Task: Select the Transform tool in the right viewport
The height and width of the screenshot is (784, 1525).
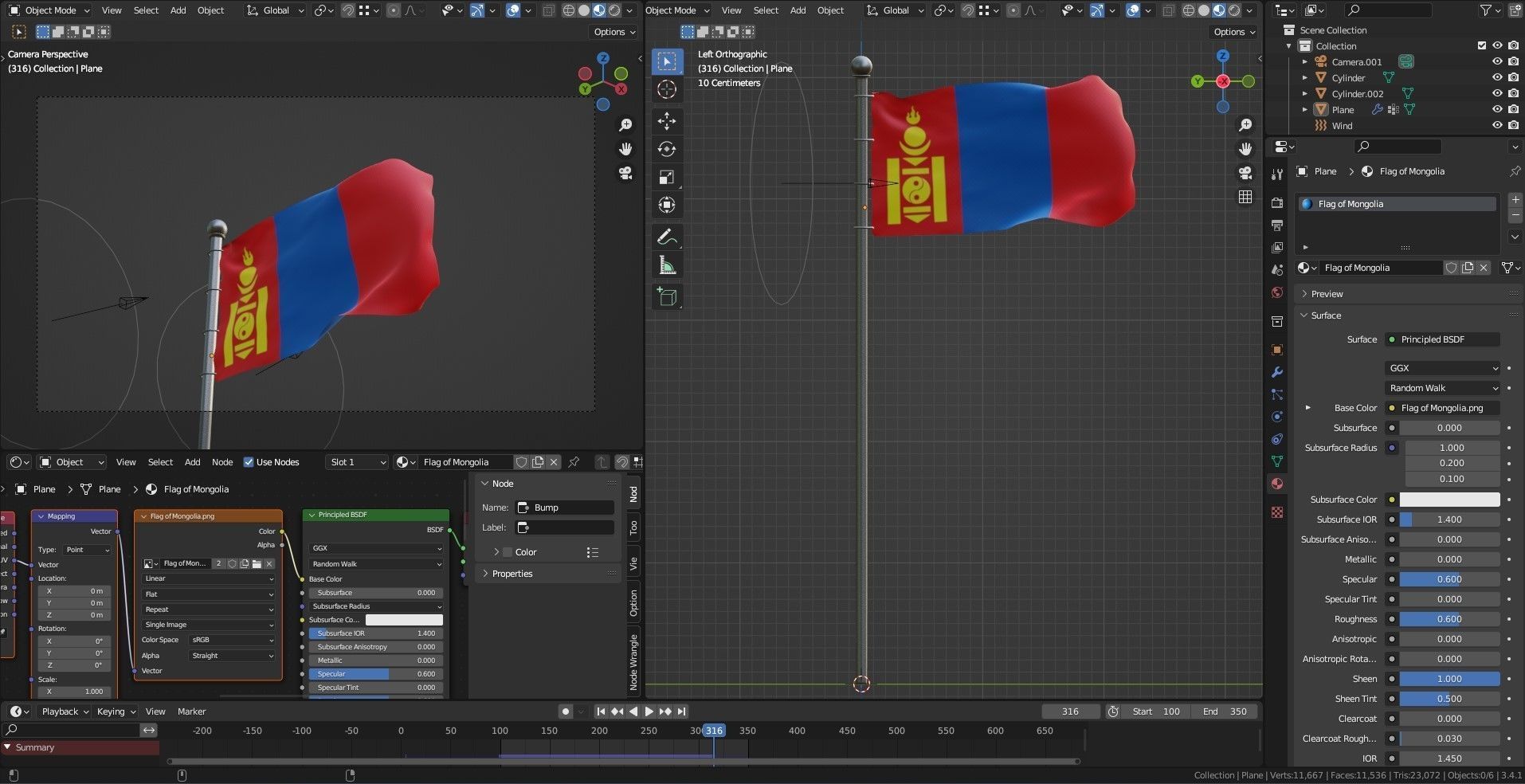Action: click(x=667, y=205)
